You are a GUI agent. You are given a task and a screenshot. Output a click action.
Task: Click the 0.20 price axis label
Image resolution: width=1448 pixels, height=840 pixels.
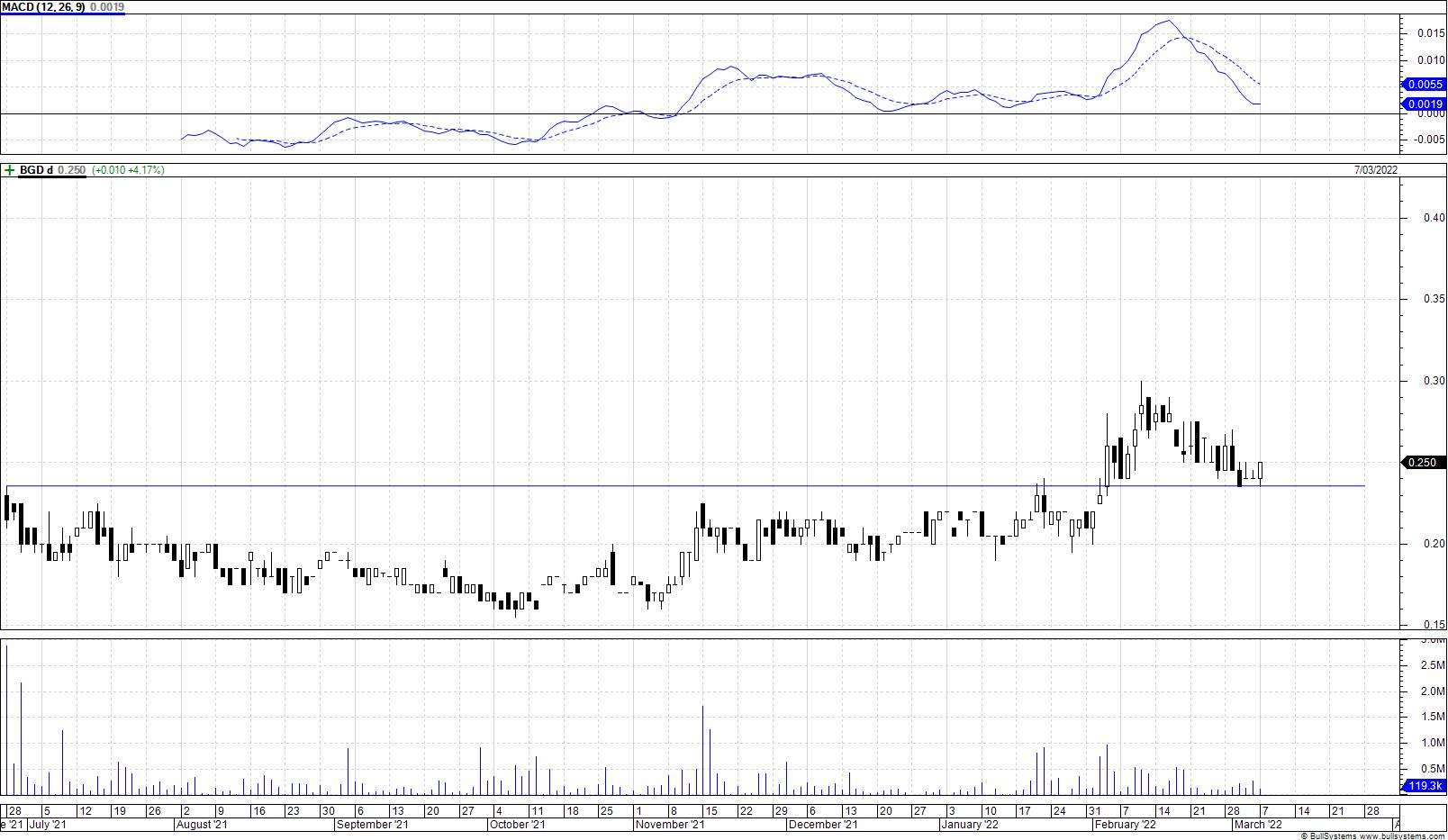click(1434, 544)
